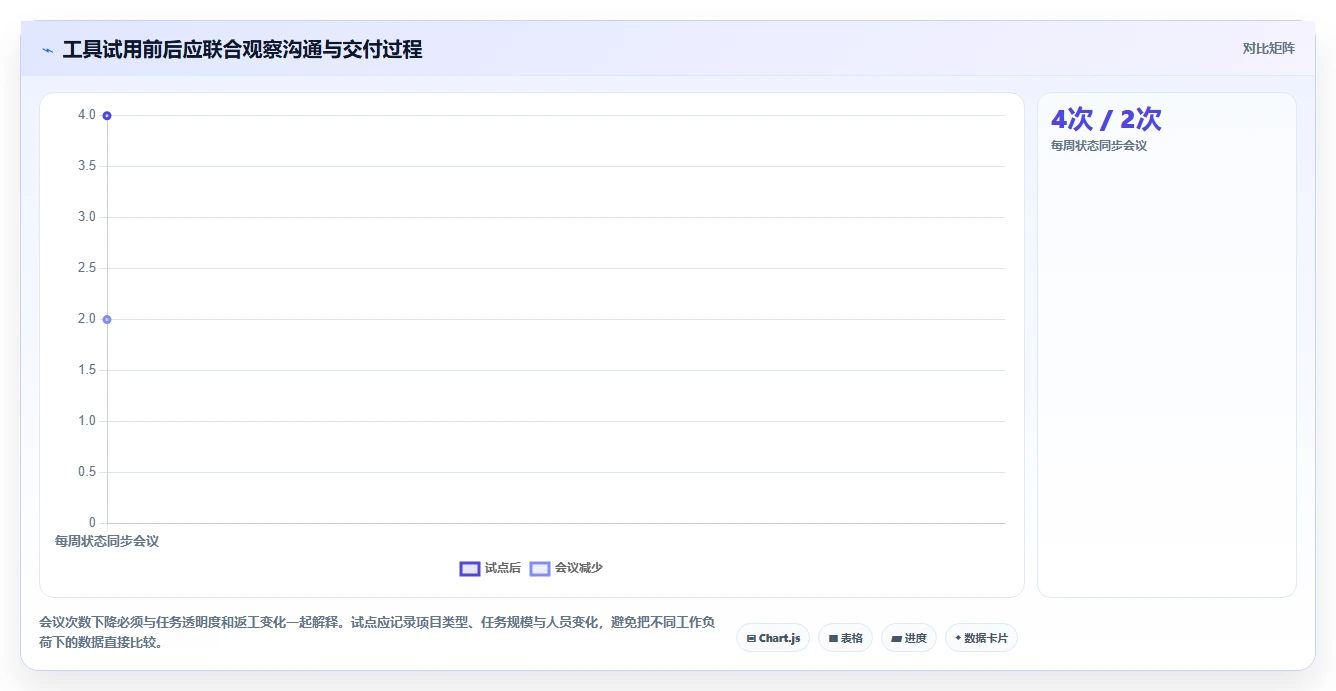Image resolution: width=1336 pixels, height=691 pixels.
Task: Click the 试点后 legend color box
Action: coord(470,568)
